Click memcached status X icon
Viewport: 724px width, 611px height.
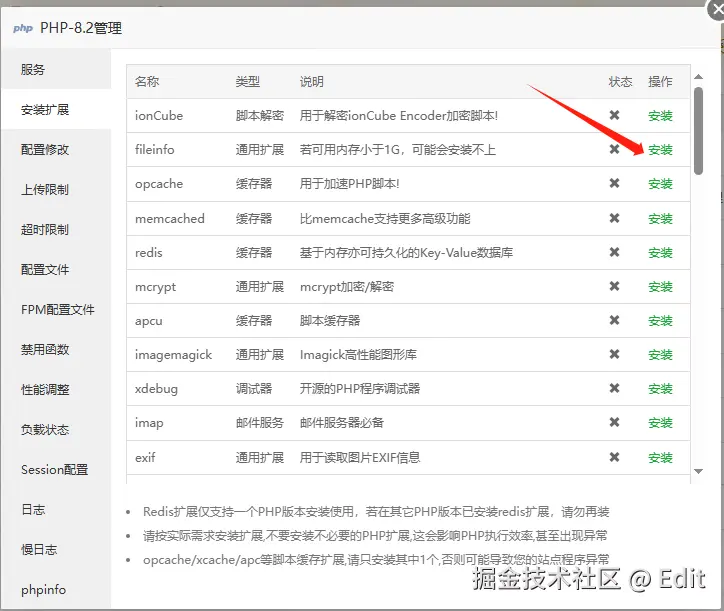click(614, 218)
